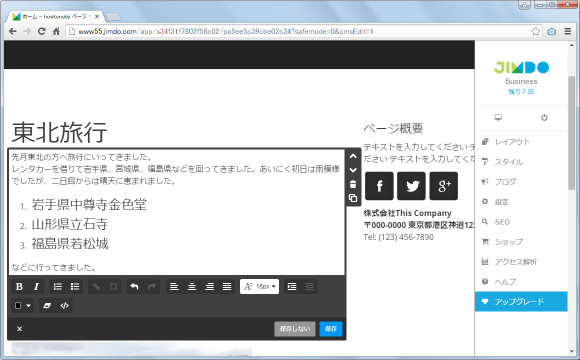Open a new browser tab

pyautogui.click(x=113, y=17)
